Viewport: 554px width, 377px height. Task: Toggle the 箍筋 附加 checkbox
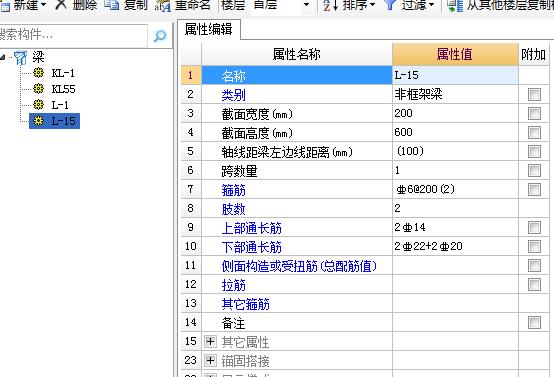coord(534,189)
